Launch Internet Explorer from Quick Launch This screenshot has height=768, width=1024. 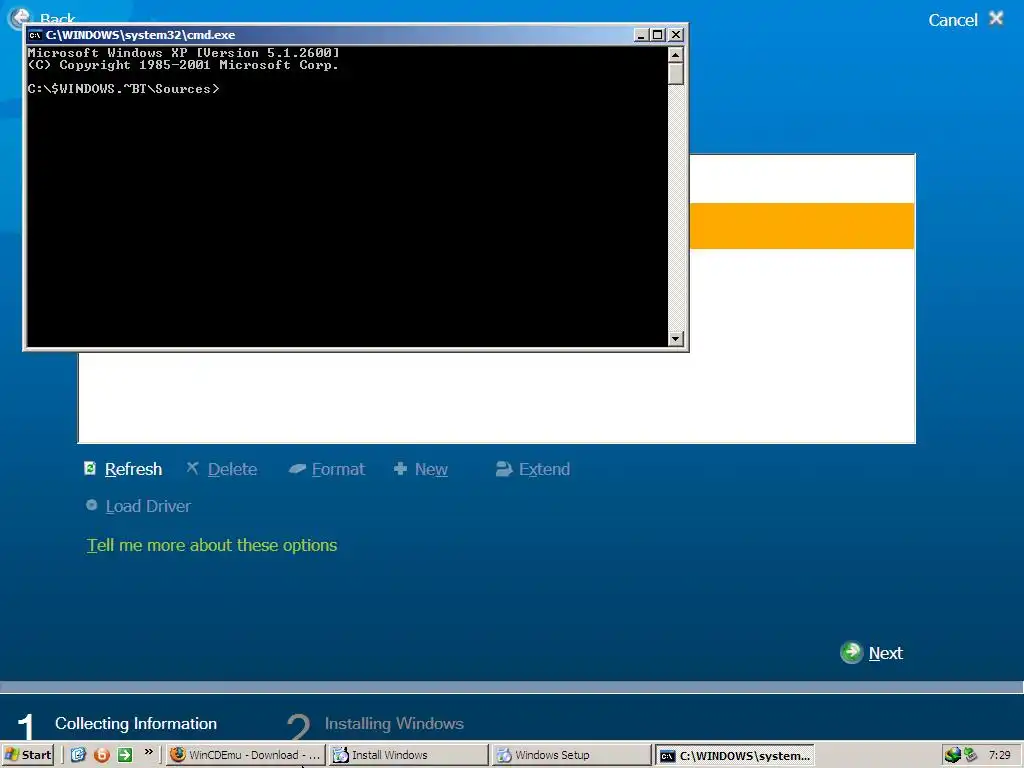click(78, 755)
